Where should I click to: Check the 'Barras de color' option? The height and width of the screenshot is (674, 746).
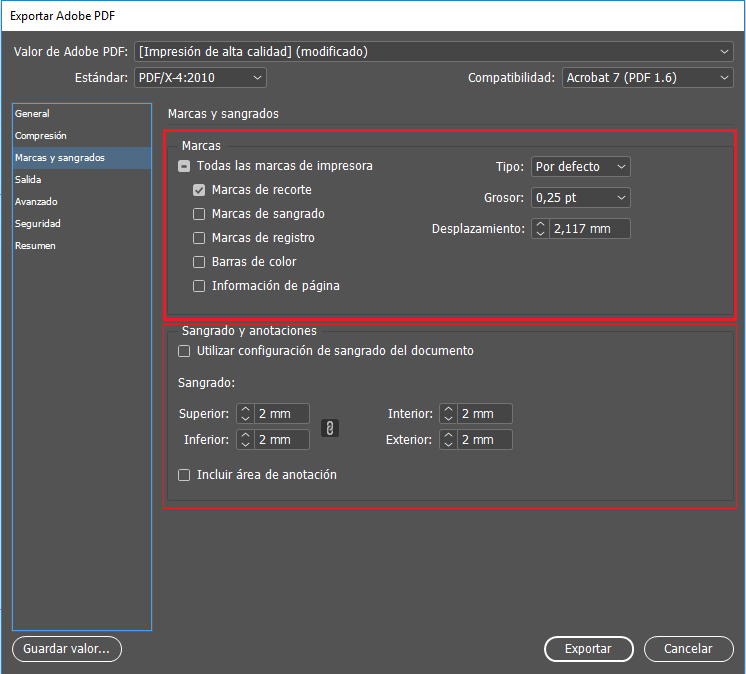(199, 262)
